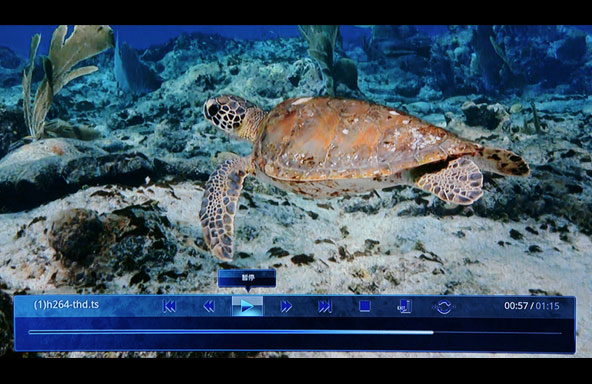The image size is (592, 384).
Task: Click the total duration 01:15
Action: click(547, 306)
